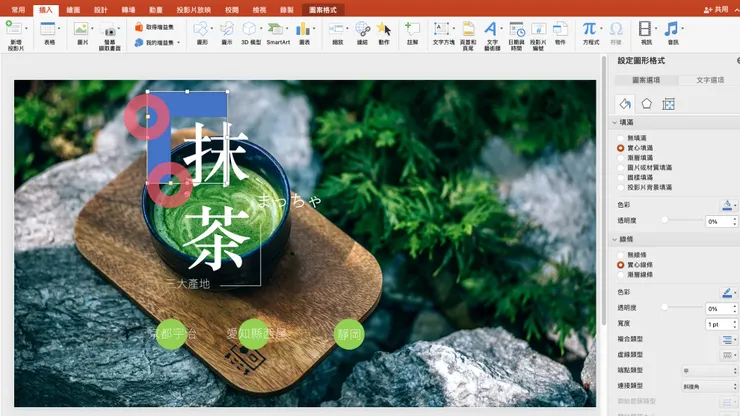
Task: Open the 複合類型 (Compound type) dropdown
Action: (728, 340)
